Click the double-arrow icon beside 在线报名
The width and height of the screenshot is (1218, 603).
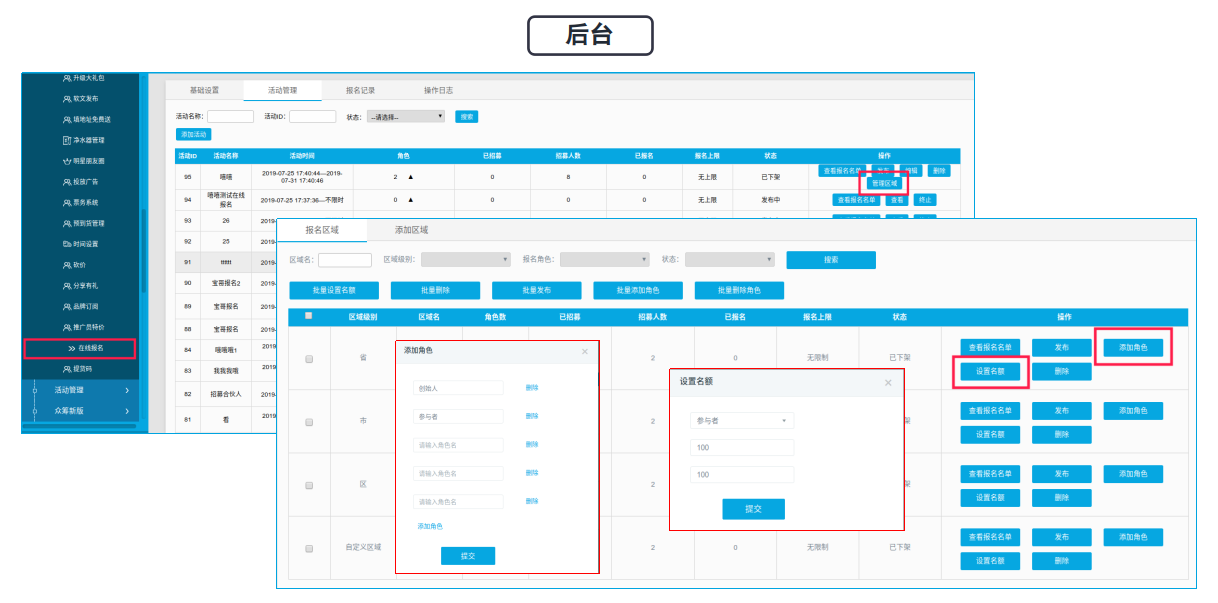[72, 349]
